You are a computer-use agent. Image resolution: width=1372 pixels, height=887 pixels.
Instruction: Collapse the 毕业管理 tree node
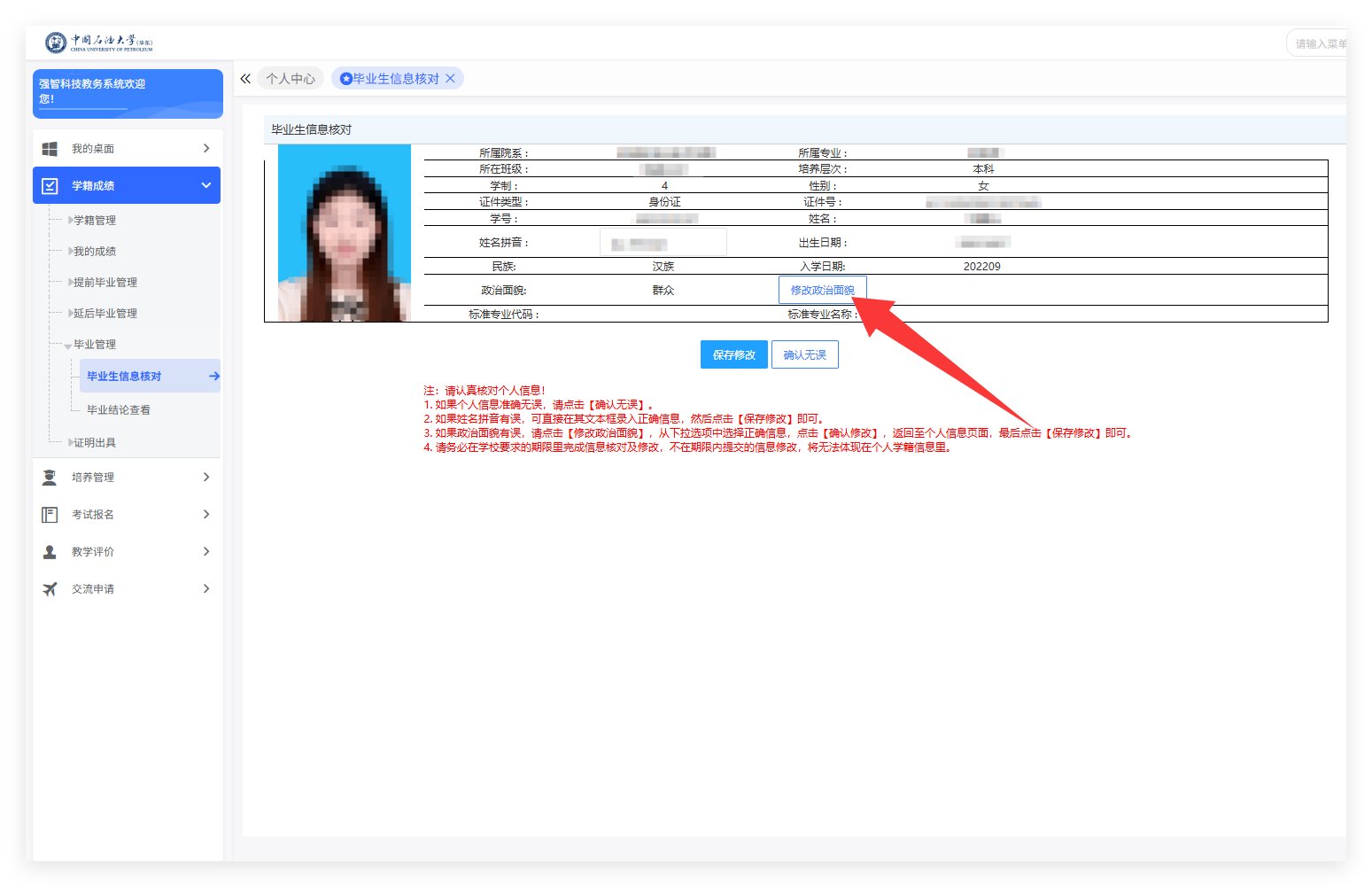(x=68, y=346)
